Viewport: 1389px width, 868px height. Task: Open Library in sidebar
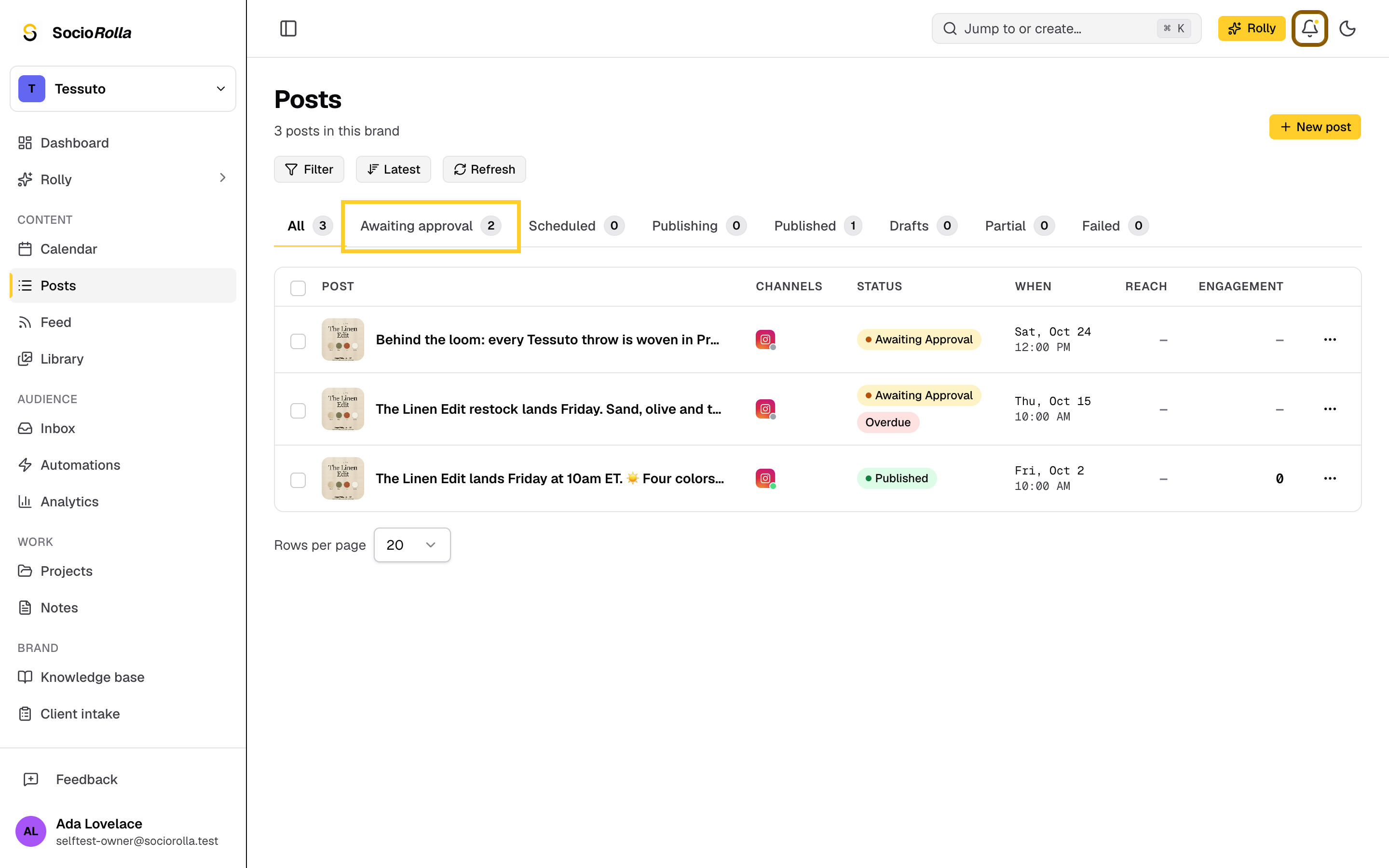click(x=123, y=359)
